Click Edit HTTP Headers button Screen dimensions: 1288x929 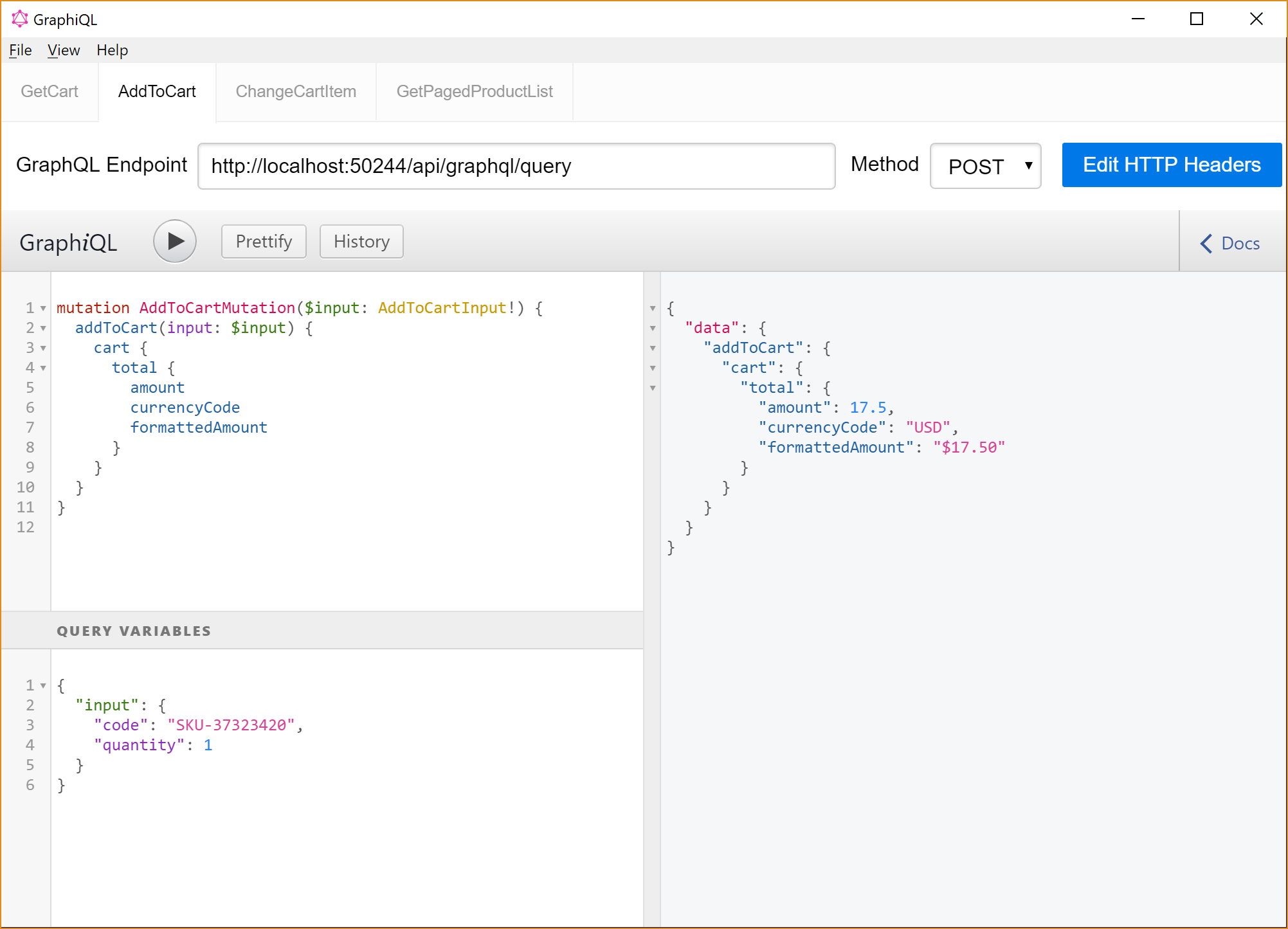[x=1172, y=165]
